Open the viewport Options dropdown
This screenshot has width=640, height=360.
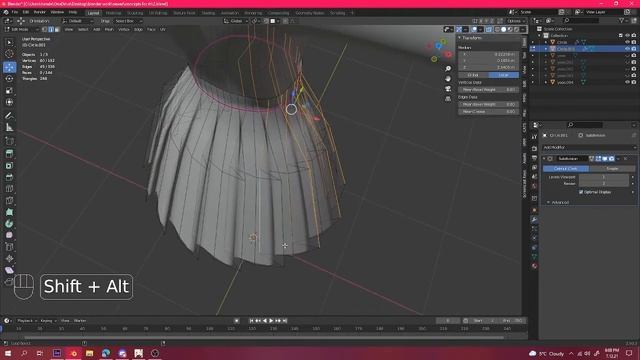tap(515, 21)
